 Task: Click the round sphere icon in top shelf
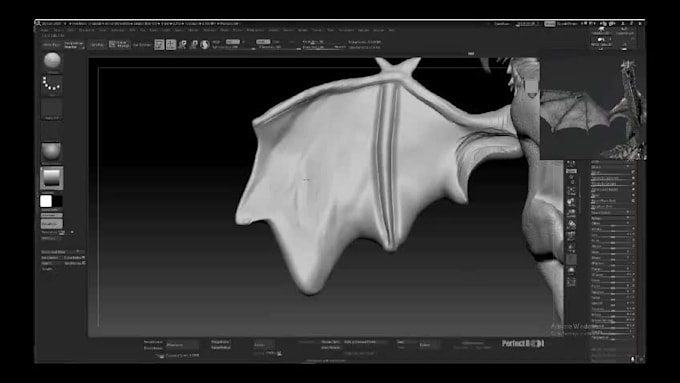click(x=205, y=44)
